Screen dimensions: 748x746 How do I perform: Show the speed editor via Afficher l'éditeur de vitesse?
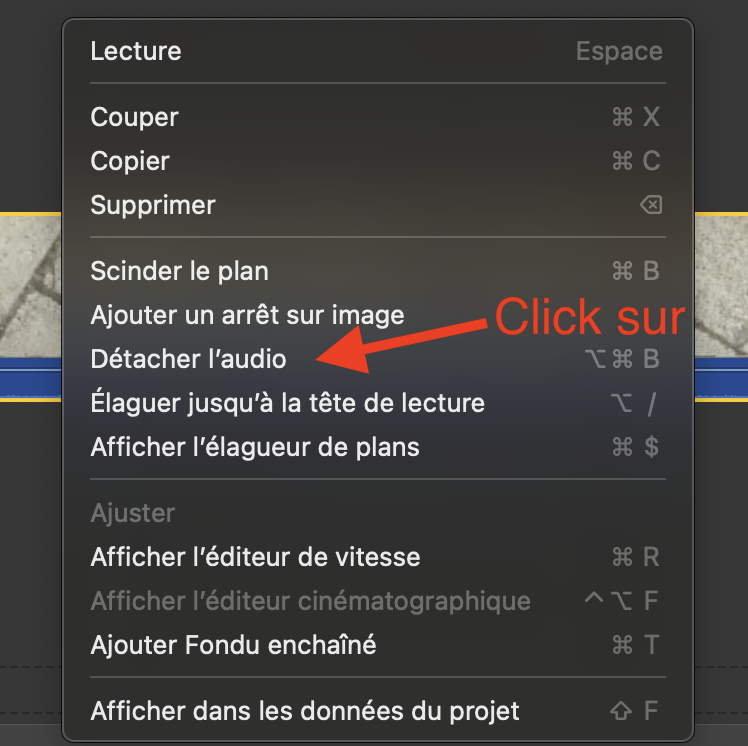[255, 557]
